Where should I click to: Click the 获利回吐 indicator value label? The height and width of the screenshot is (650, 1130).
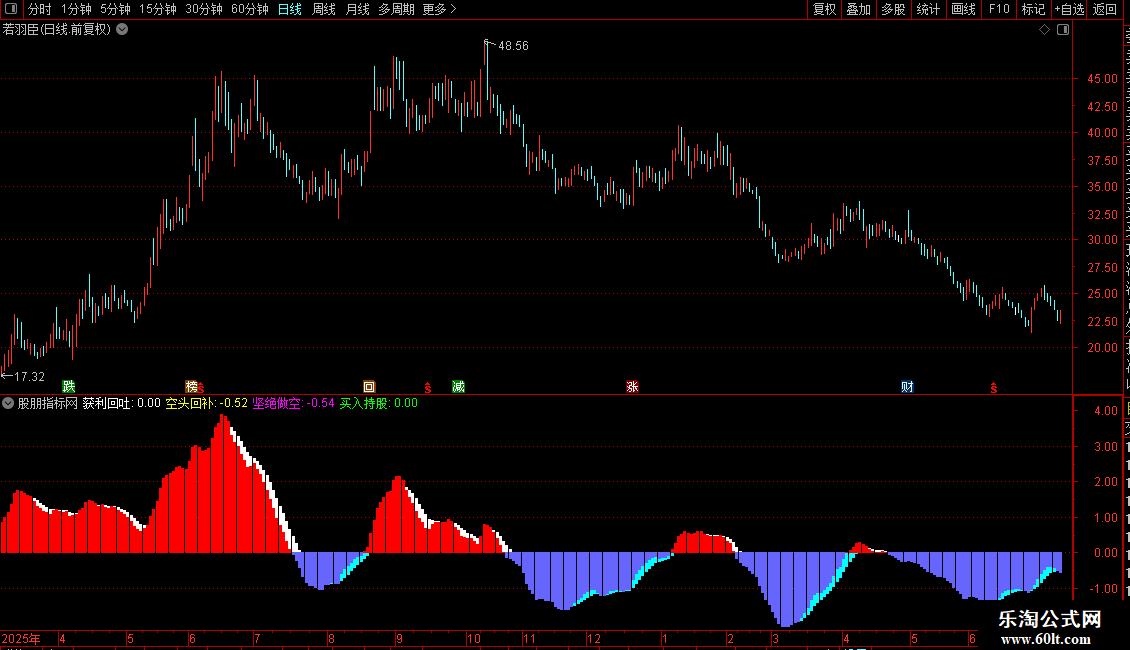(121, 403)
